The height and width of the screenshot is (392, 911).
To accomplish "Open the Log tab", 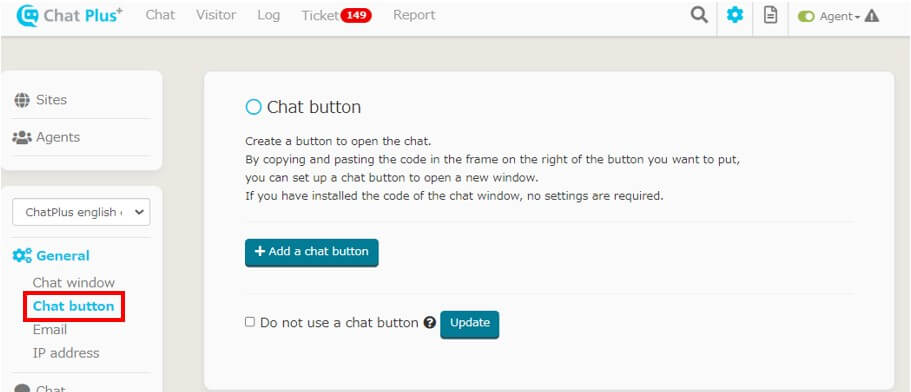I will click(268, 16).
